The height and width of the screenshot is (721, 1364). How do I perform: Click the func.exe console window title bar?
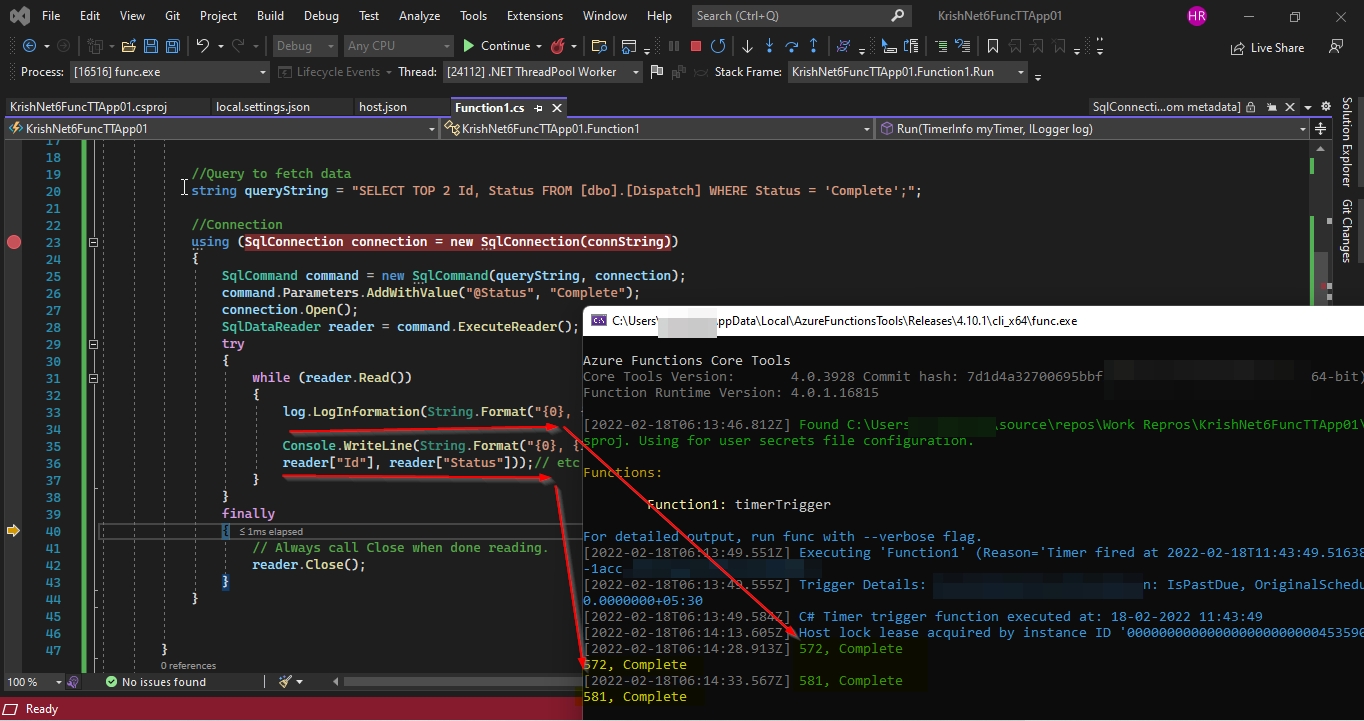(x=973, y=321)
